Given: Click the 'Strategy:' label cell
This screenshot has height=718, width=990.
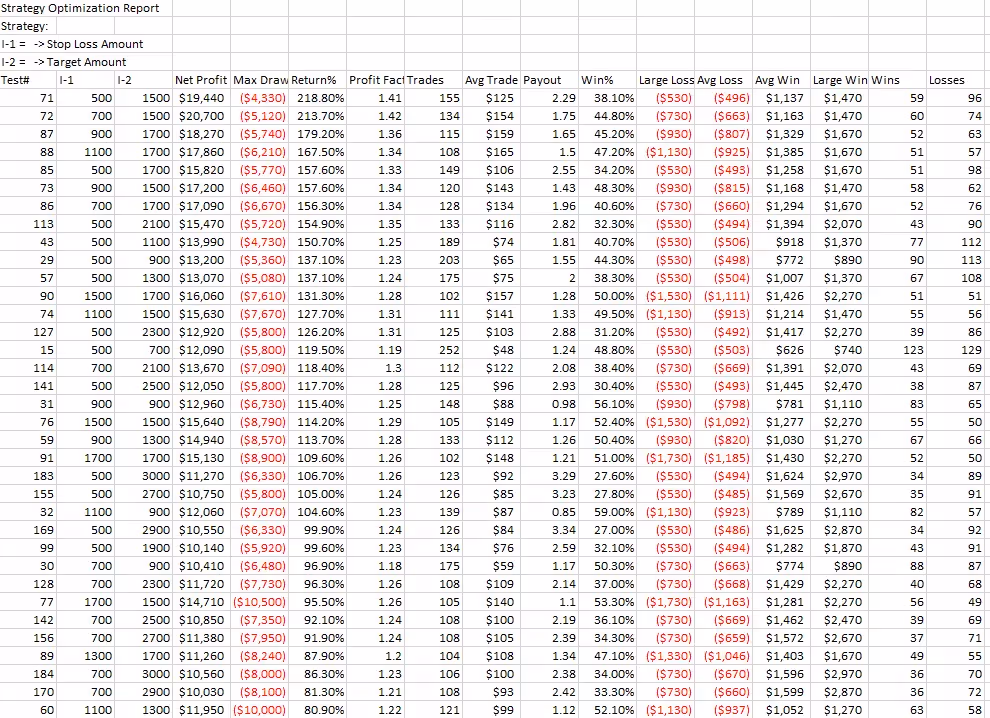Looking at the screenshot, I should click(28, 26).
